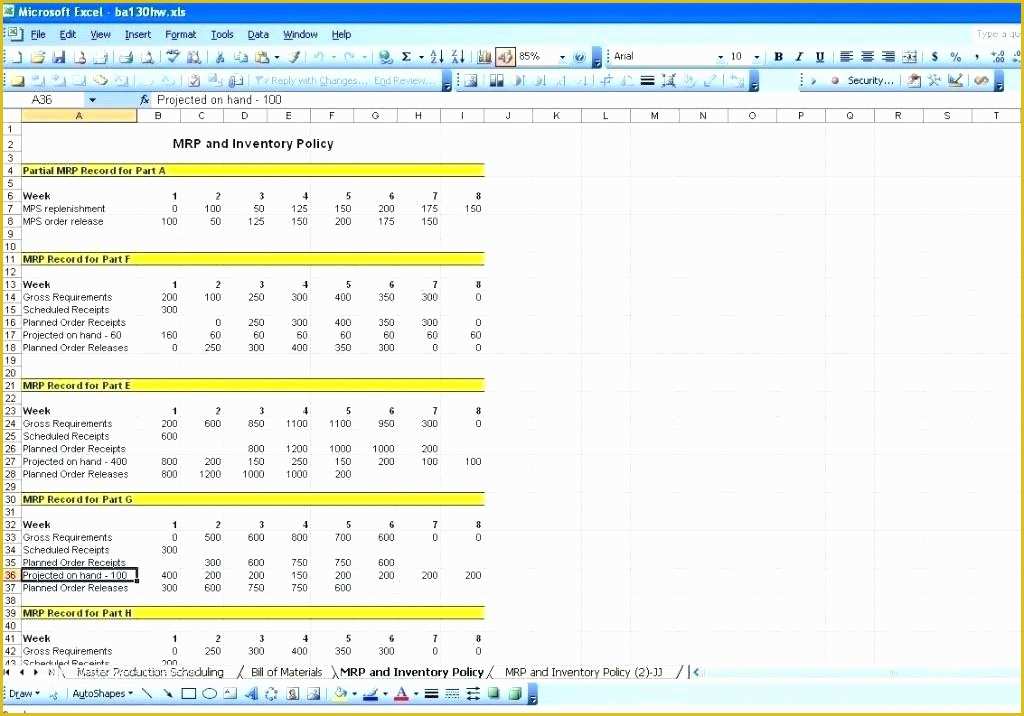Click the New workbook icon
The width and height of the screenshot is (1024, 716).
[x=17, y=57]
